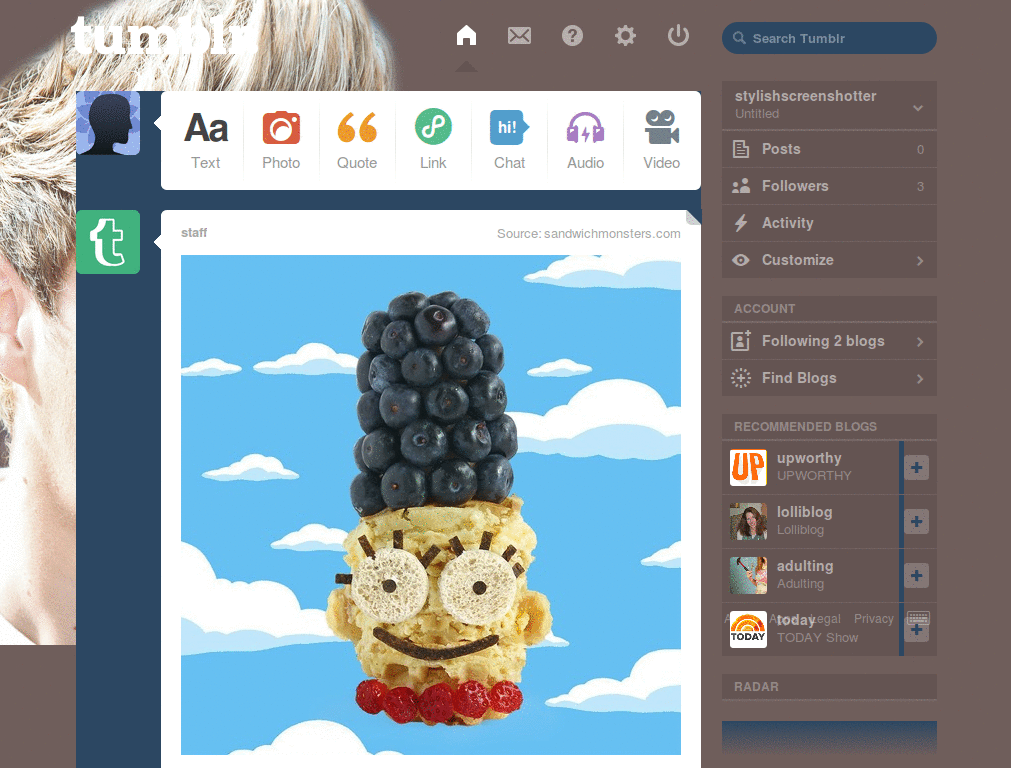The height and width of the screenshot is (768, 1024).
Task: Open the Marge Simpson food photo
Action: (x=431, y=505)
